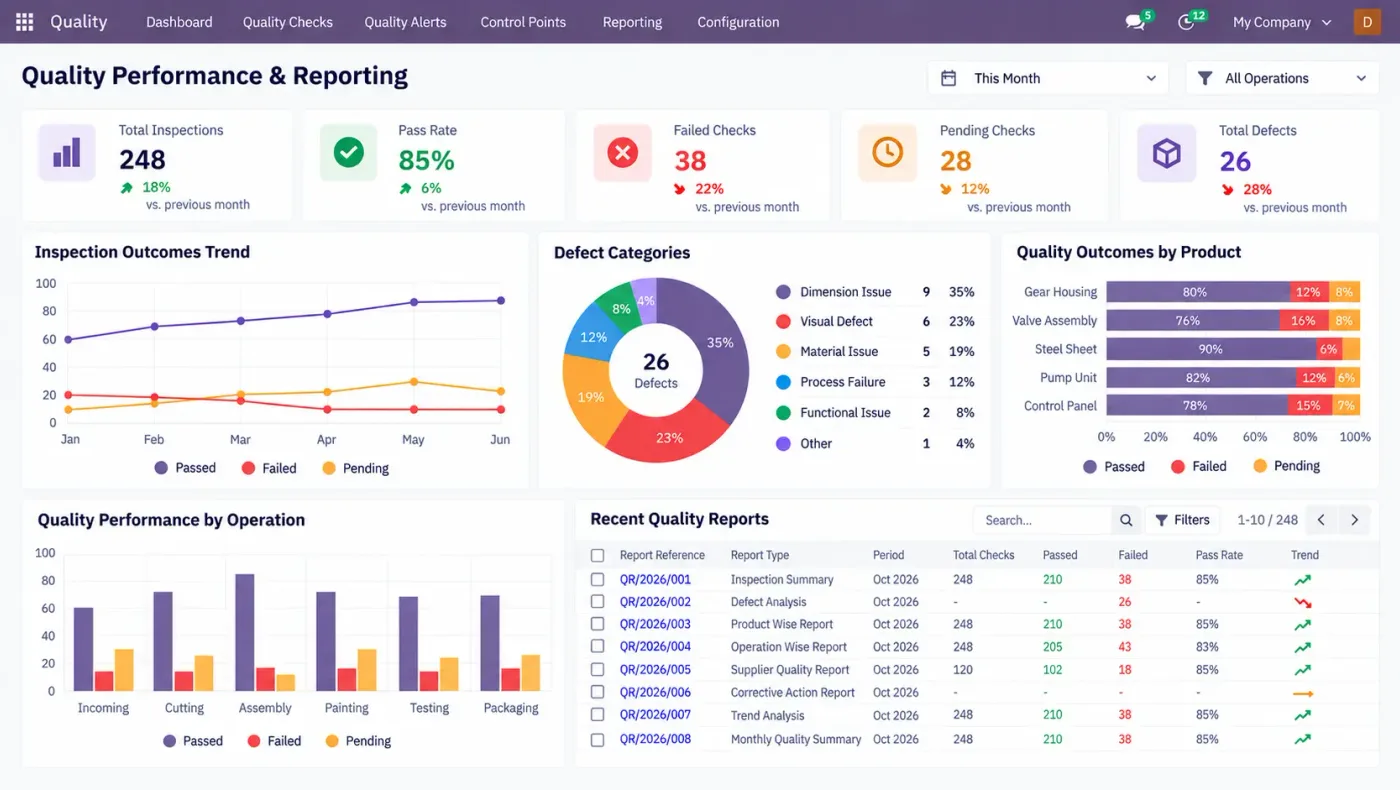Click Dimension Issue purple legend dot
1400x790 pixels.
783,292
